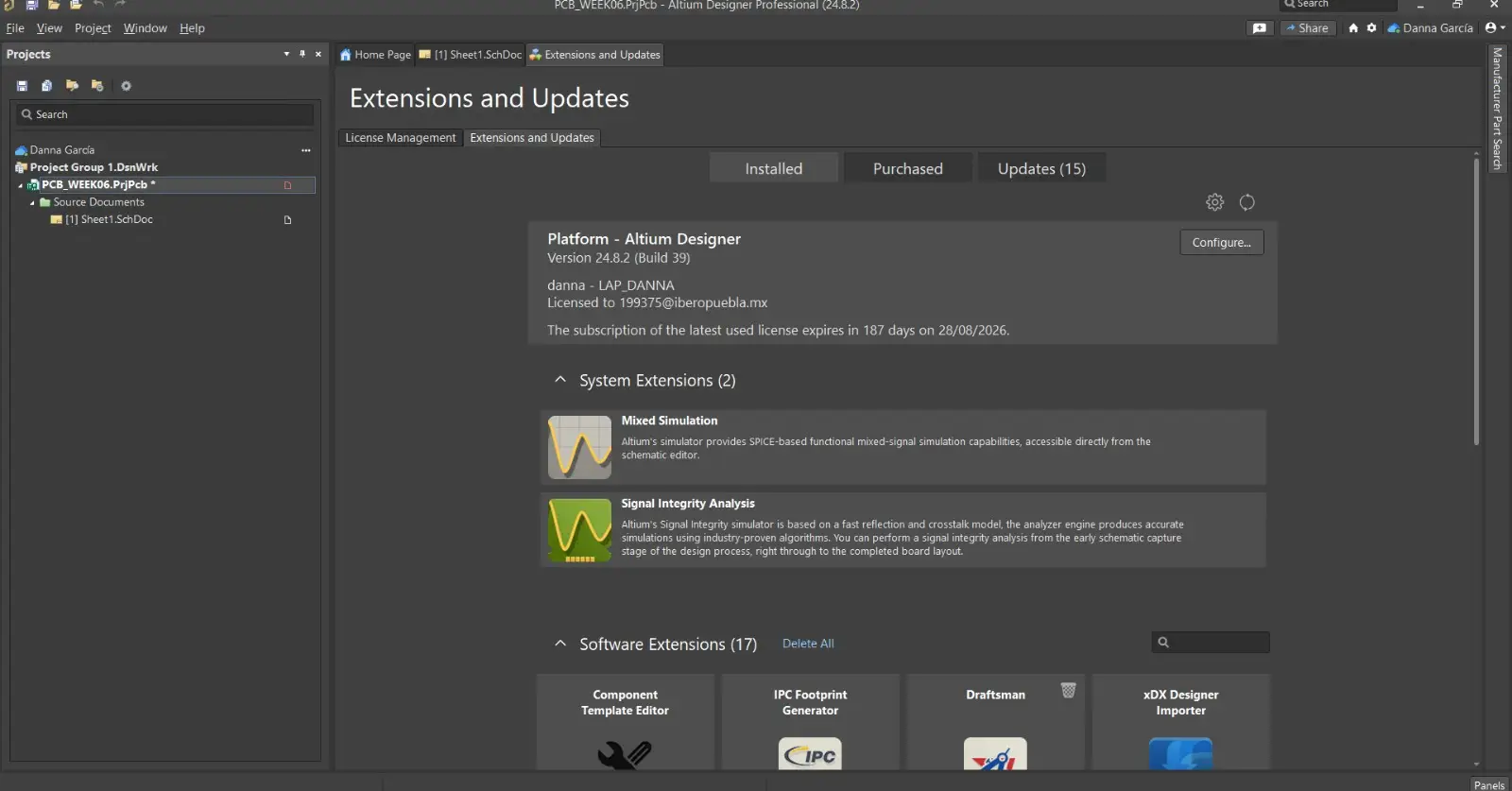Screen dimensions: 1512x791
Task: Click the red modified-document icon on PCB_WEEK06.PrjPcb row
Action: (x=287, y=185)
